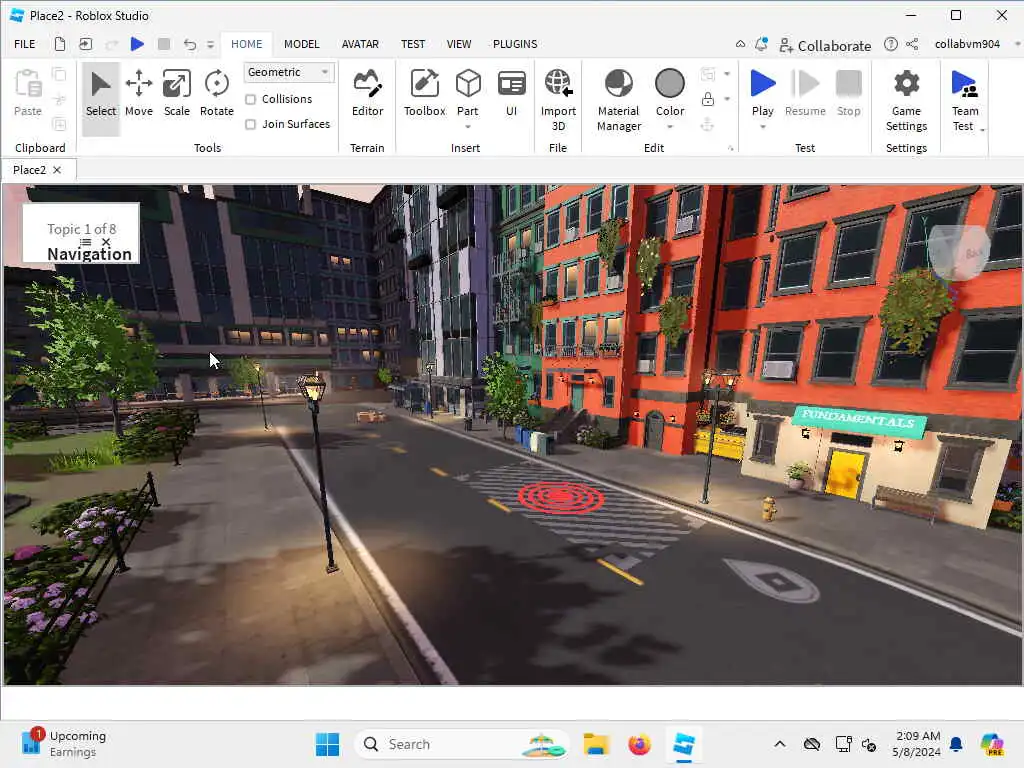Click the open place icon in quick access
The image size is (1024, 768).
coord(86,44)
